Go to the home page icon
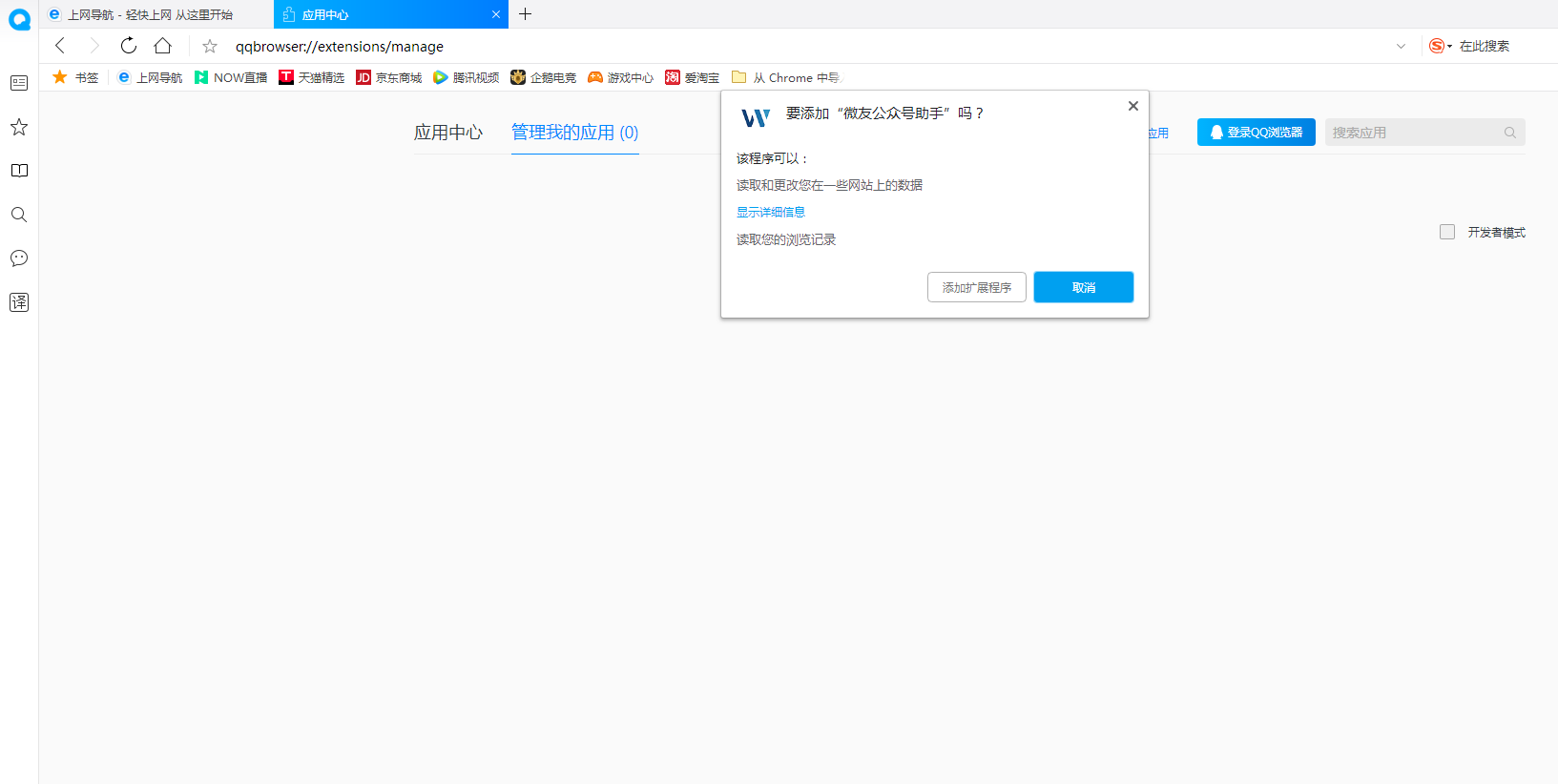This screenshot has height=784, width=1558. coord(163,46)
